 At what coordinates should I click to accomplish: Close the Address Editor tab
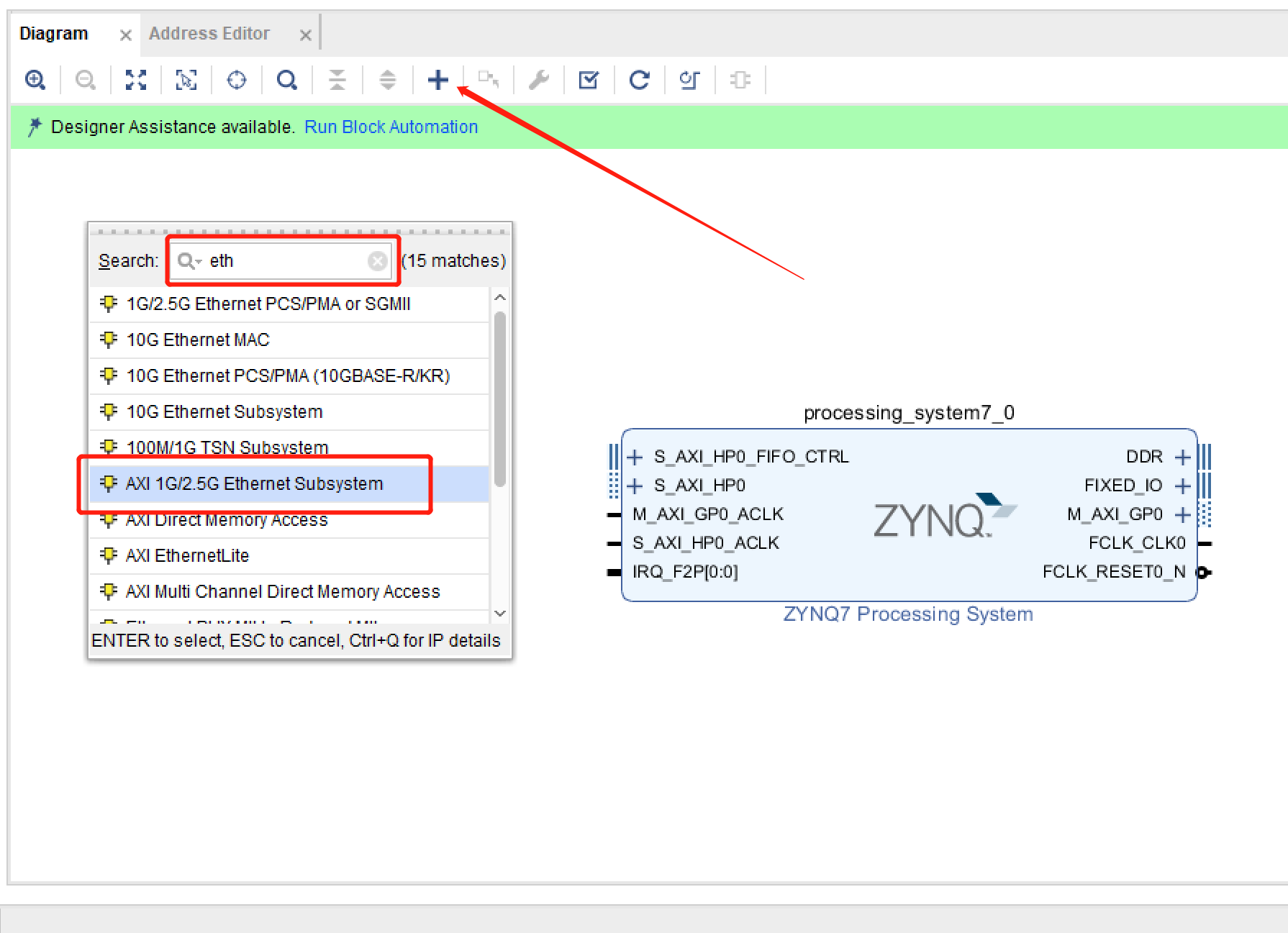[x=306, y=35]
